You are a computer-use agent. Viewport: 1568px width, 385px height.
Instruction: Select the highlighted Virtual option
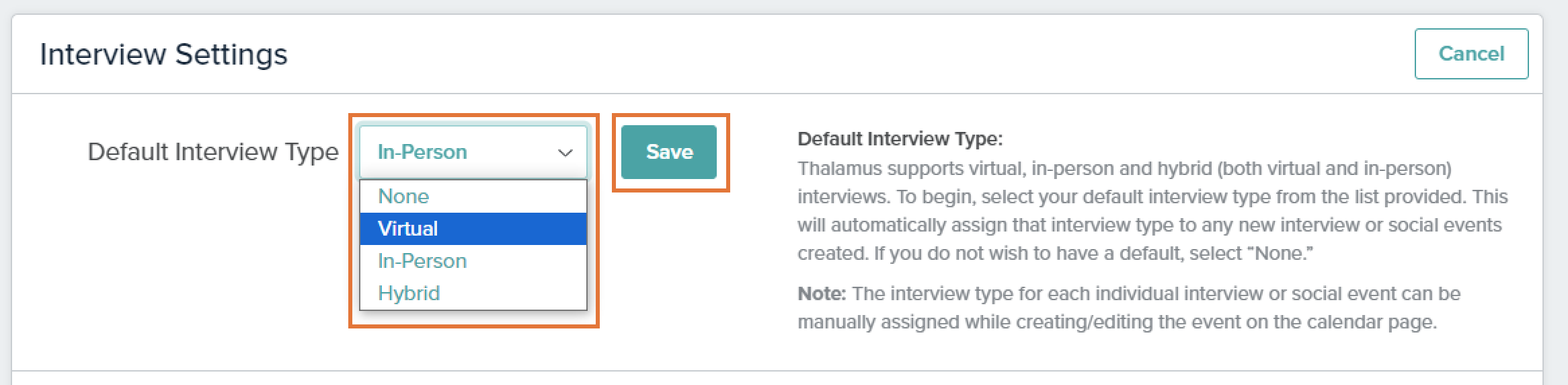[x=407, y=229]
